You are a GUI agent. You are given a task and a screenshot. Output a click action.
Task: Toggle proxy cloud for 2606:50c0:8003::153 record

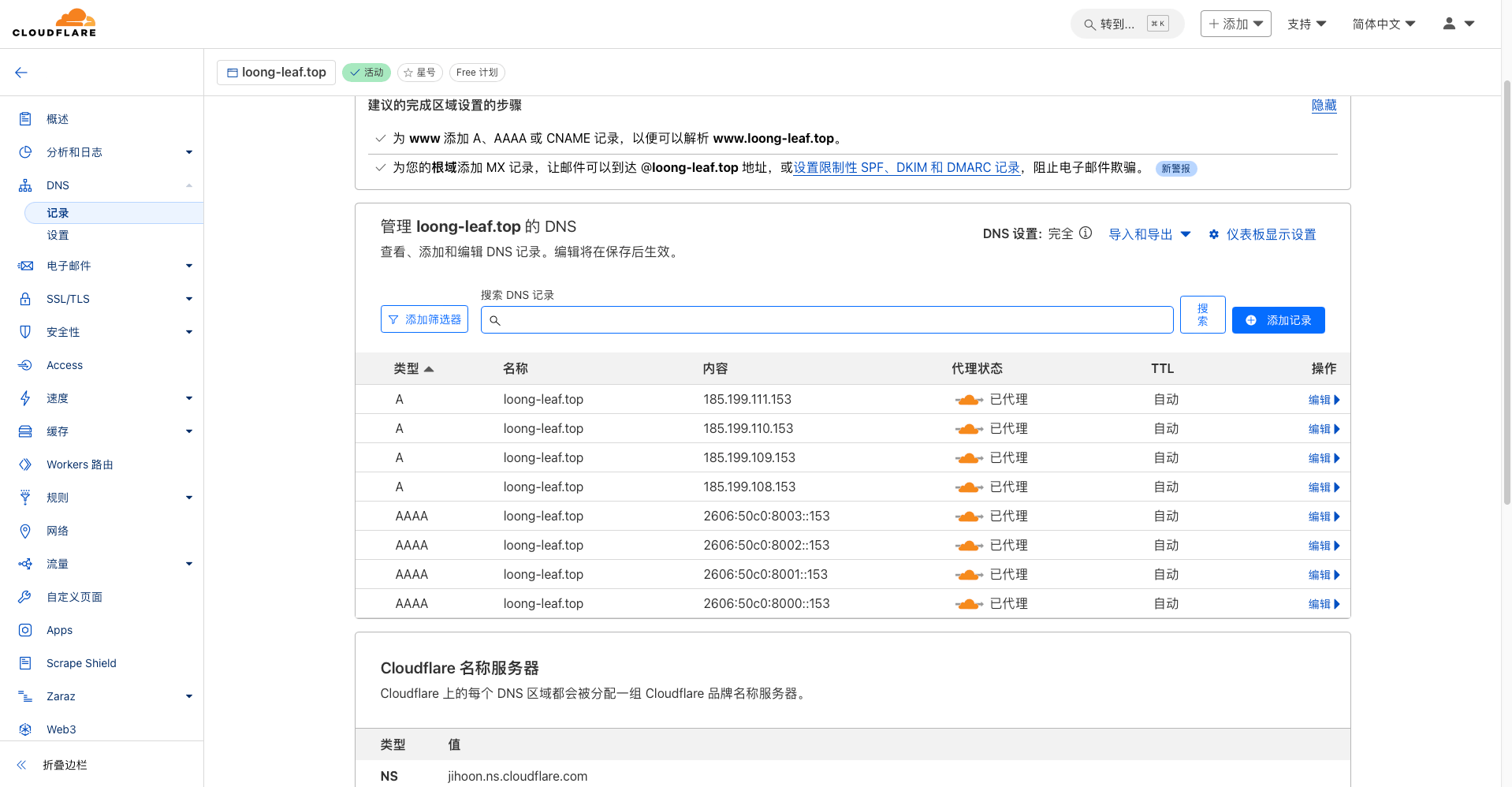click(x=969, y=517)
